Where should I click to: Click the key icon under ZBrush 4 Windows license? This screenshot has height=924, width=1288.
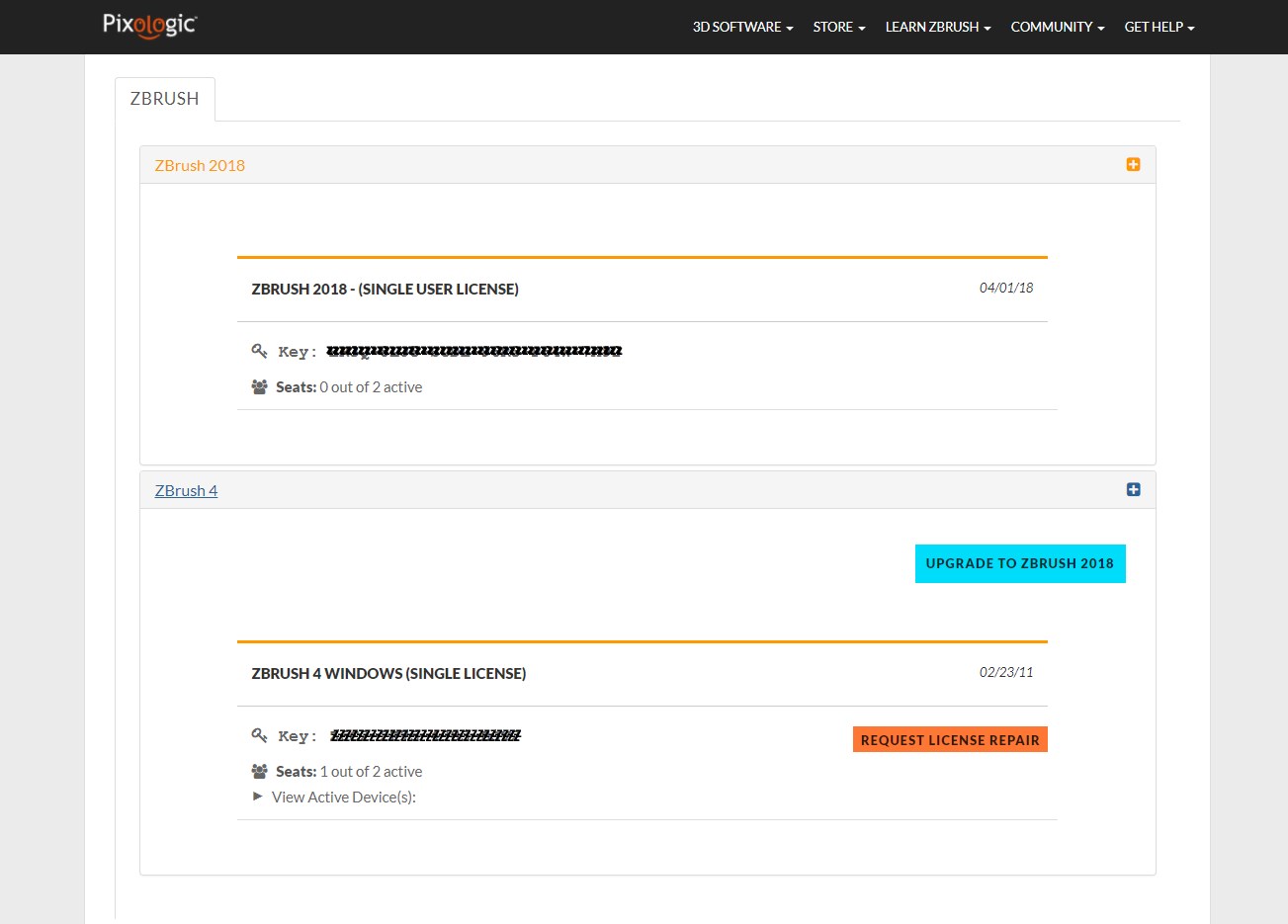click(x=259, y=735)
